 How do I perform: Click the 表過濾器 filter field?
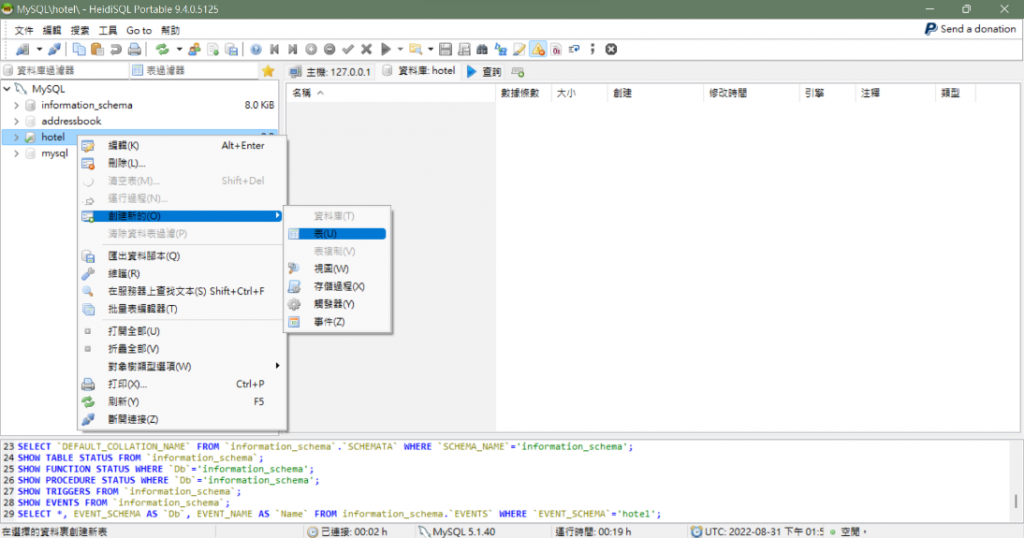pos(193,71)
